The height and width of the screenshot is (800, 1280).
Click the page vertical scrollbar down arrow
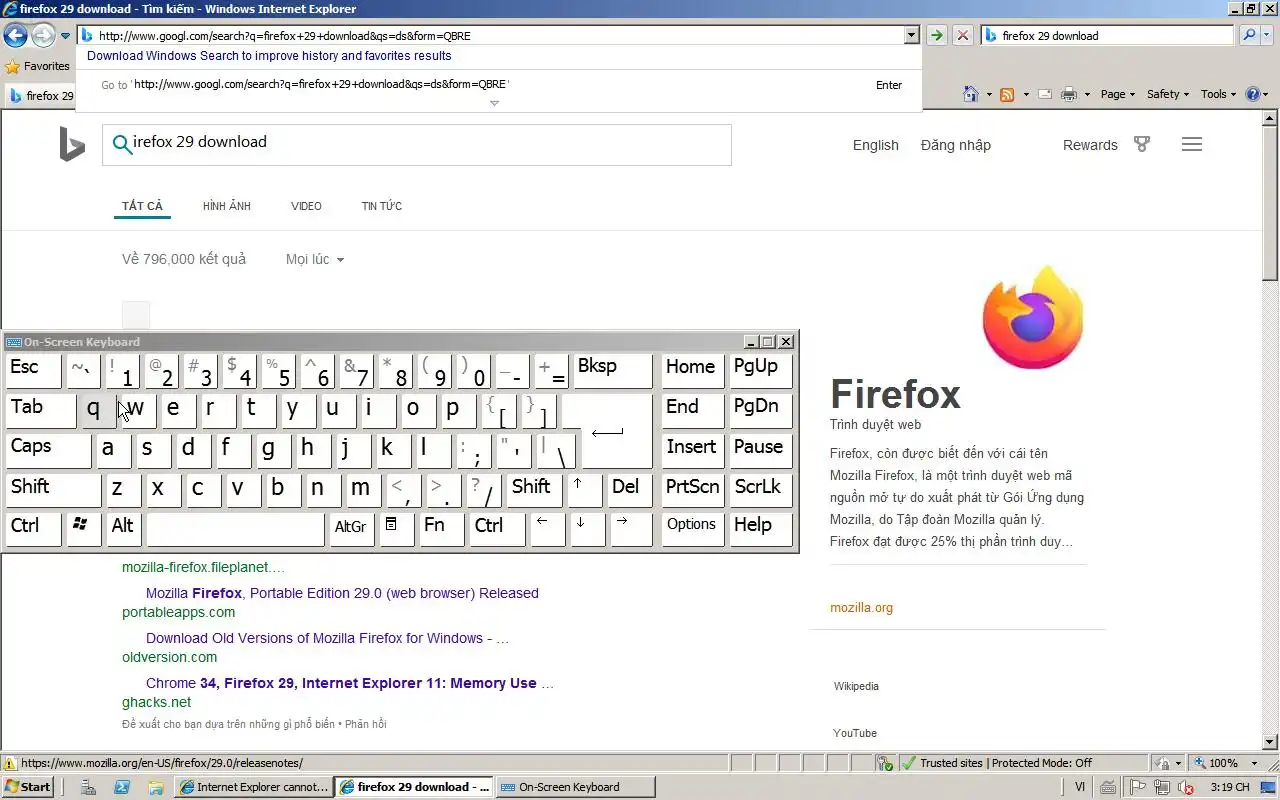point(1270,742)
